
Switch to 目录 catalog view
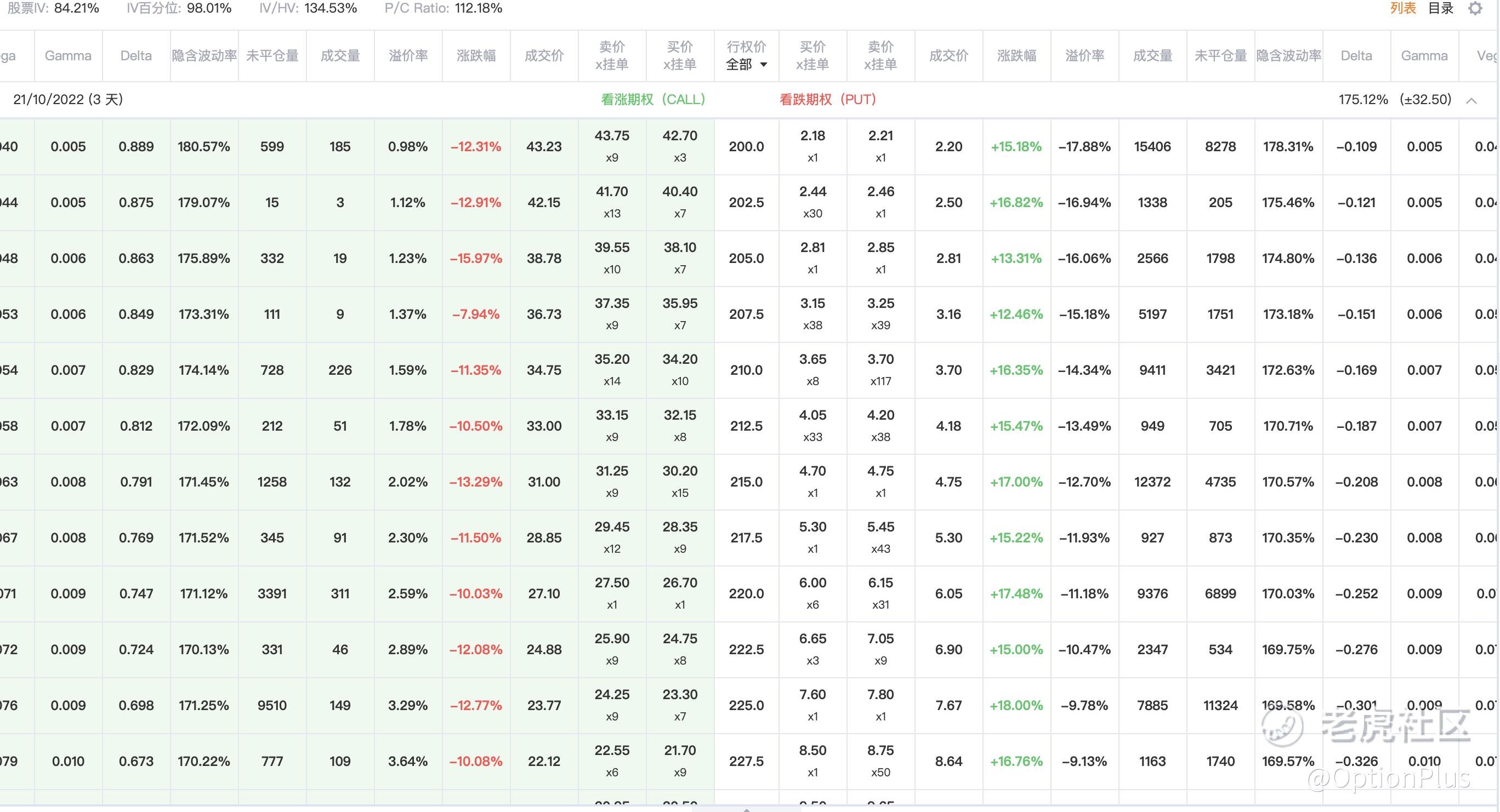pos(1441,8)
